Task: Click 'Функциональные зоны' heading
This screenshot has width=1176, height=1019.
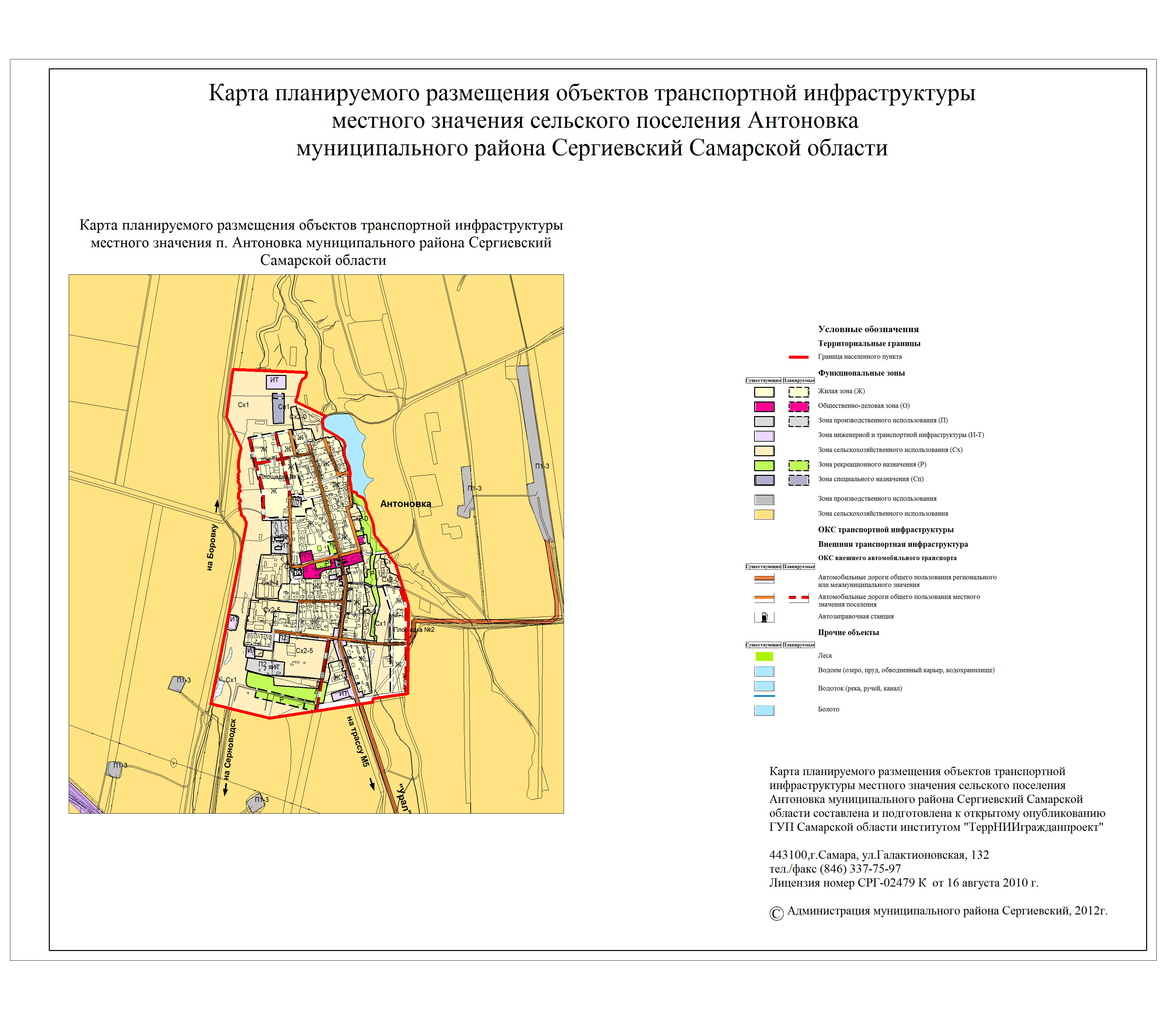Action: click(861, 373)
